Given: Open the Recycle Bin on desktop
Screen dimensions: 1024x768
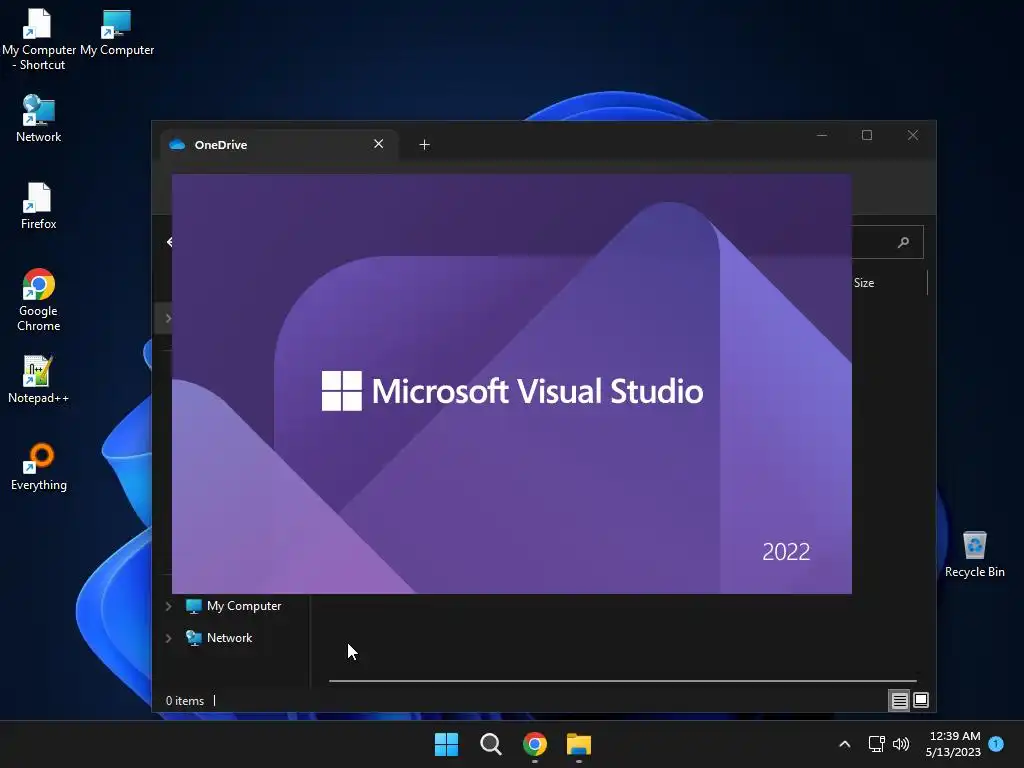Looking at the screenshot, I should pos(974,554).
